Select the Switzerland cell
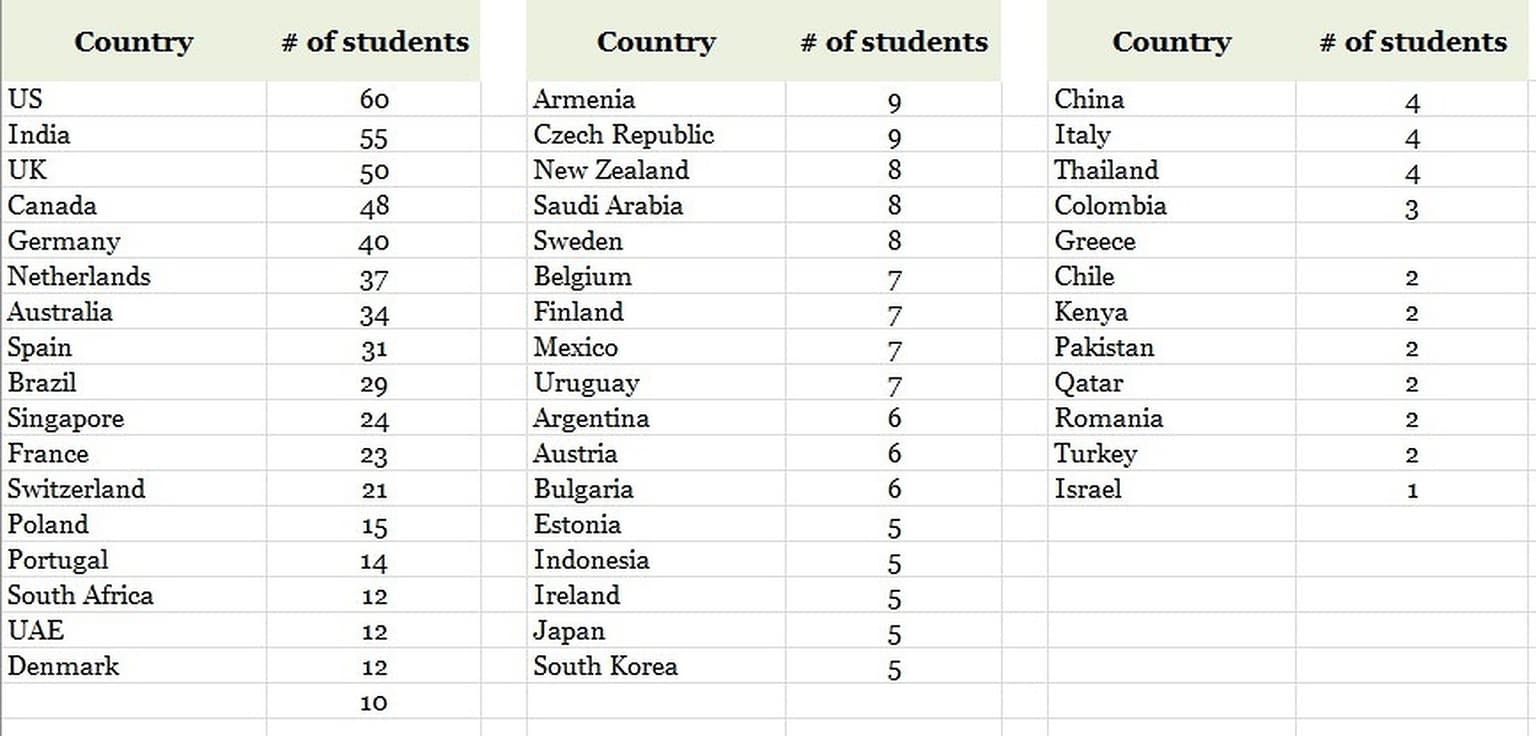 tap(134, 489)
